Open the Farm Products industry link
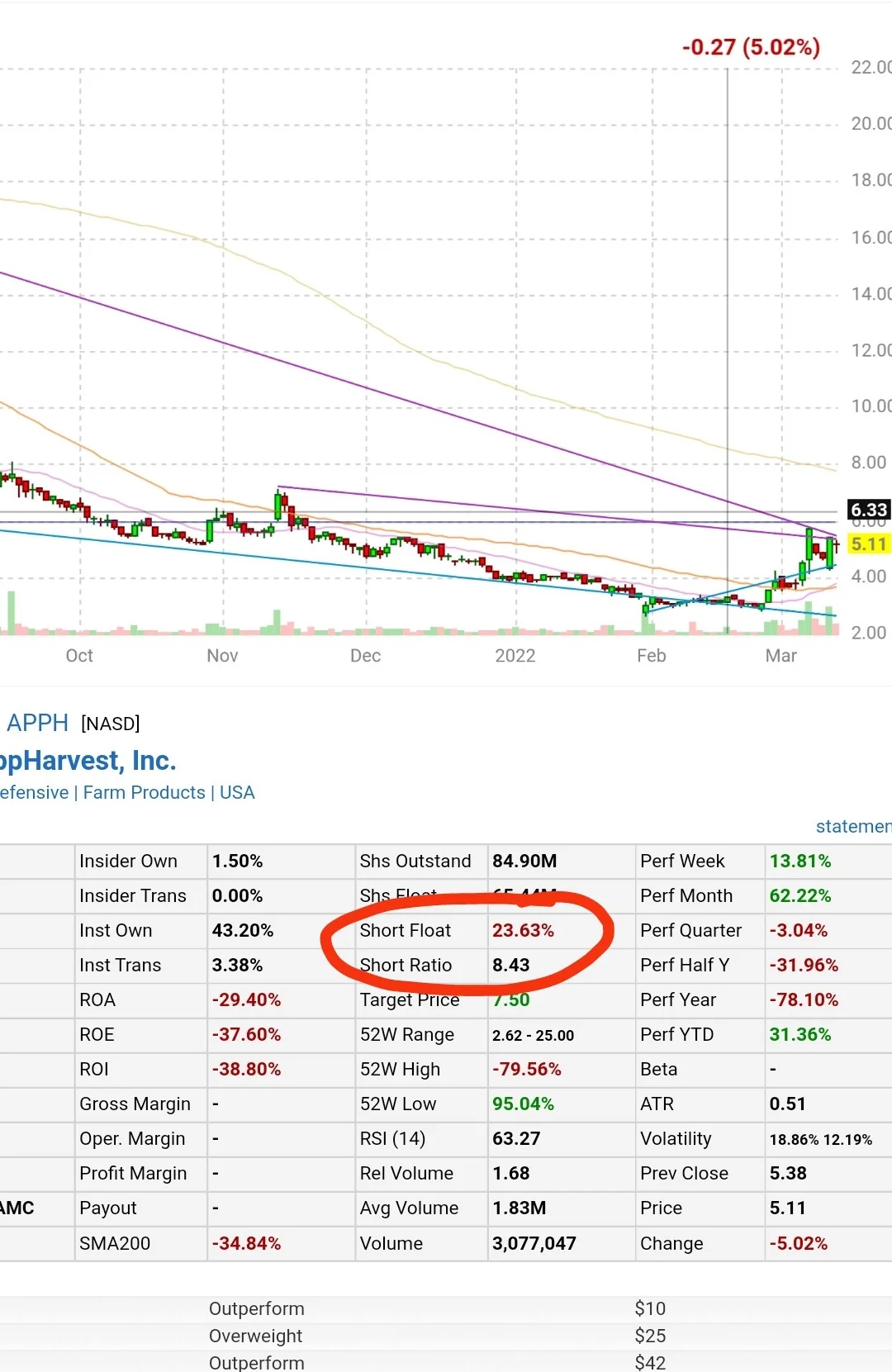 coord(144,792)
